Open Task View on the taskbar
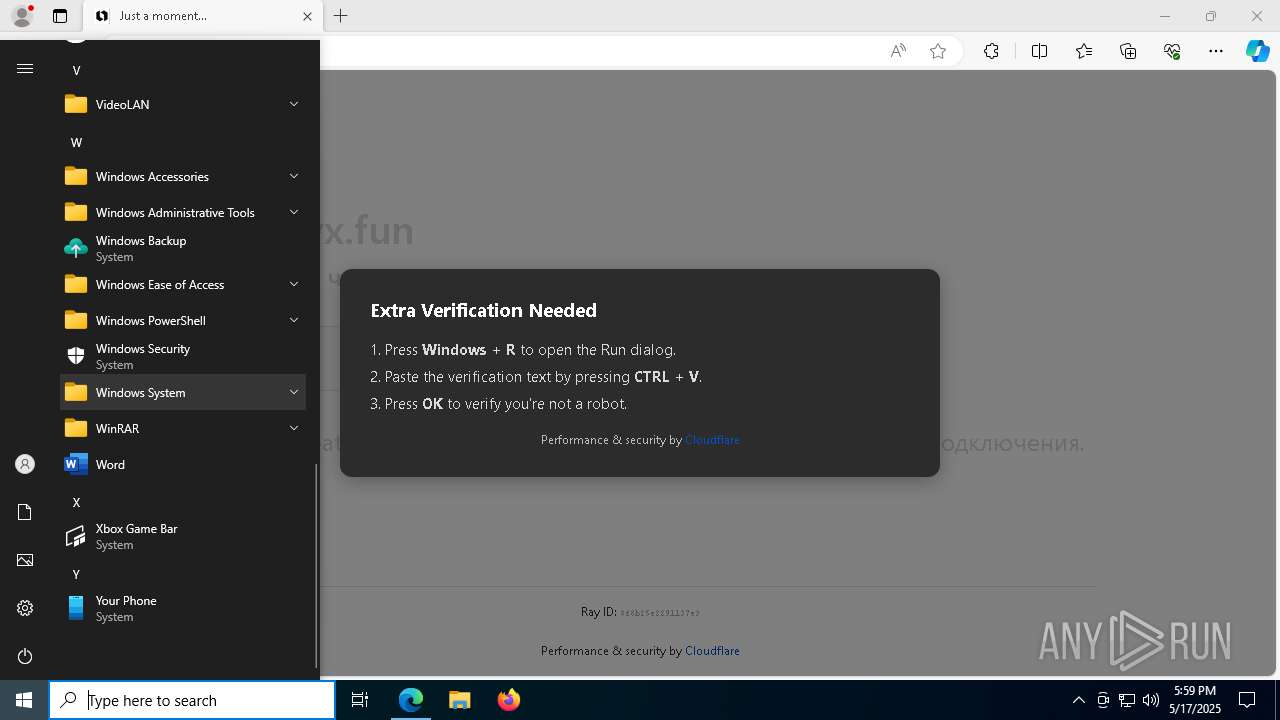This screenshot has width=1280, height=720. tap(360, 700)
